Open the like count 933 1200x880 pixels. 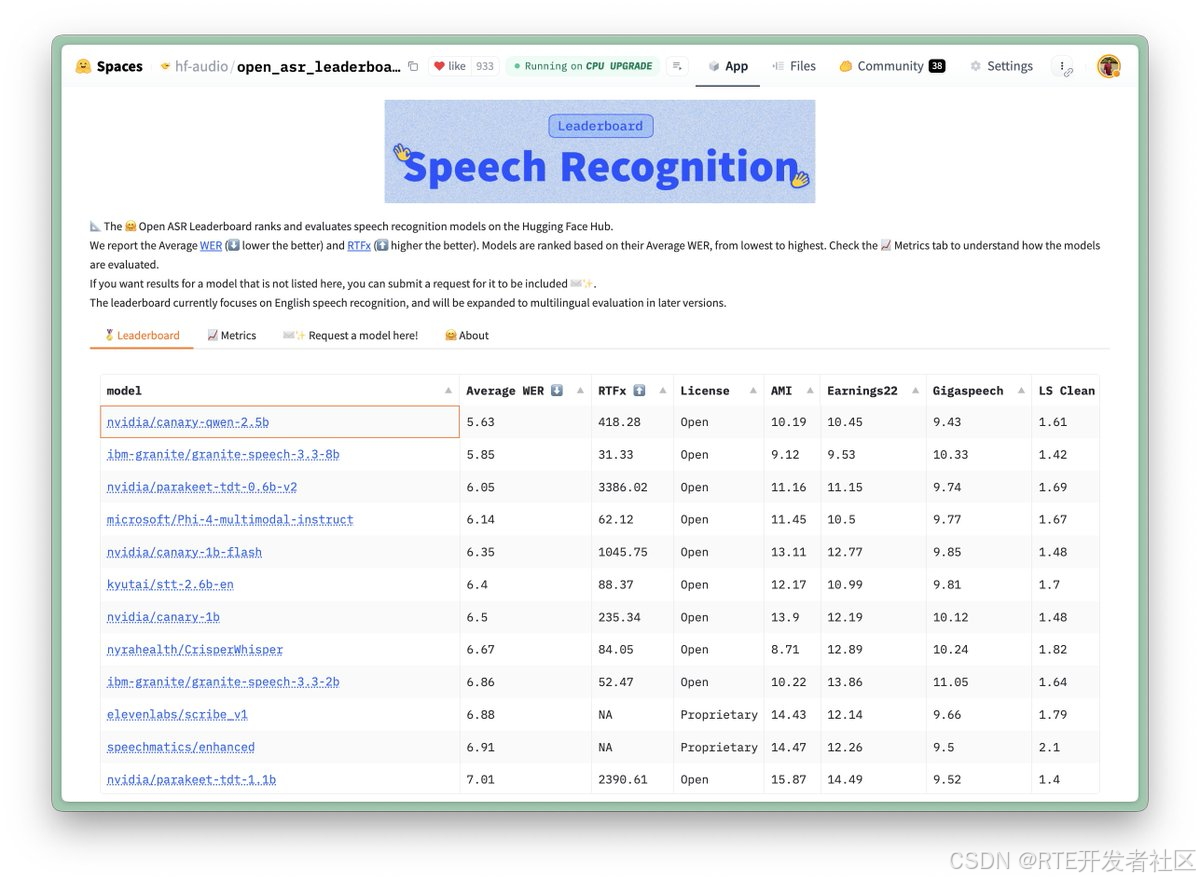[484, 66]
